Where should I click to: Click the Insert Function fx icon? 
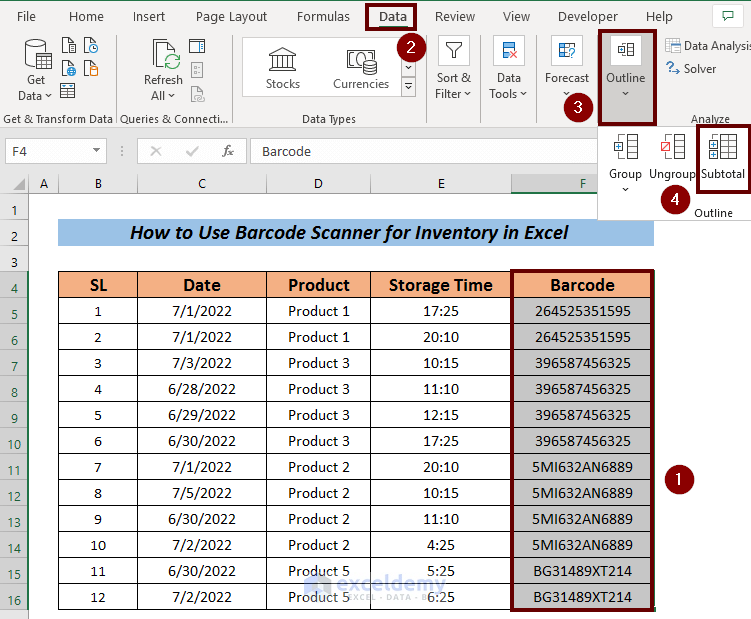(228, 151)
